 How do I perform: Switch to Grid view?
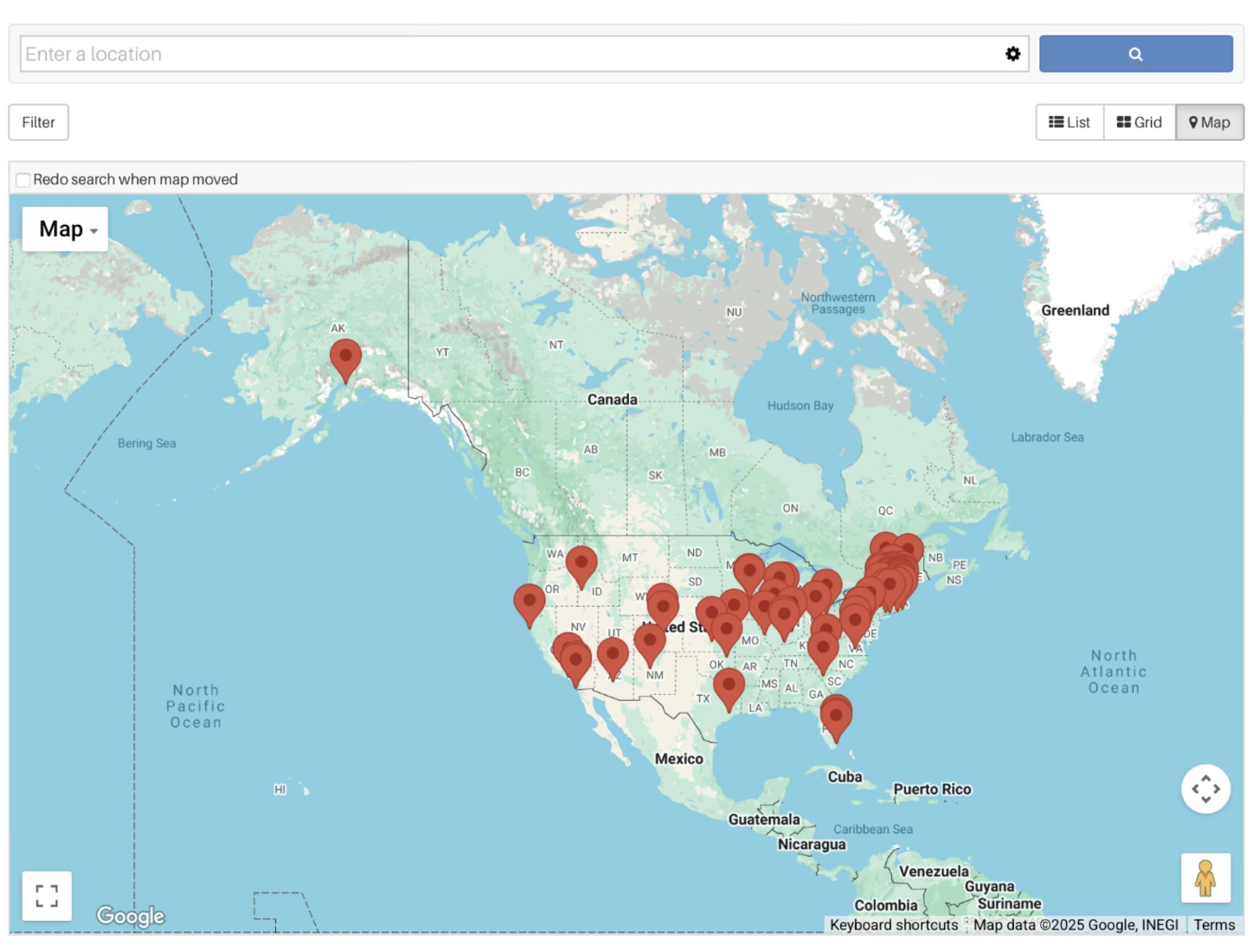click(1140, 122)
